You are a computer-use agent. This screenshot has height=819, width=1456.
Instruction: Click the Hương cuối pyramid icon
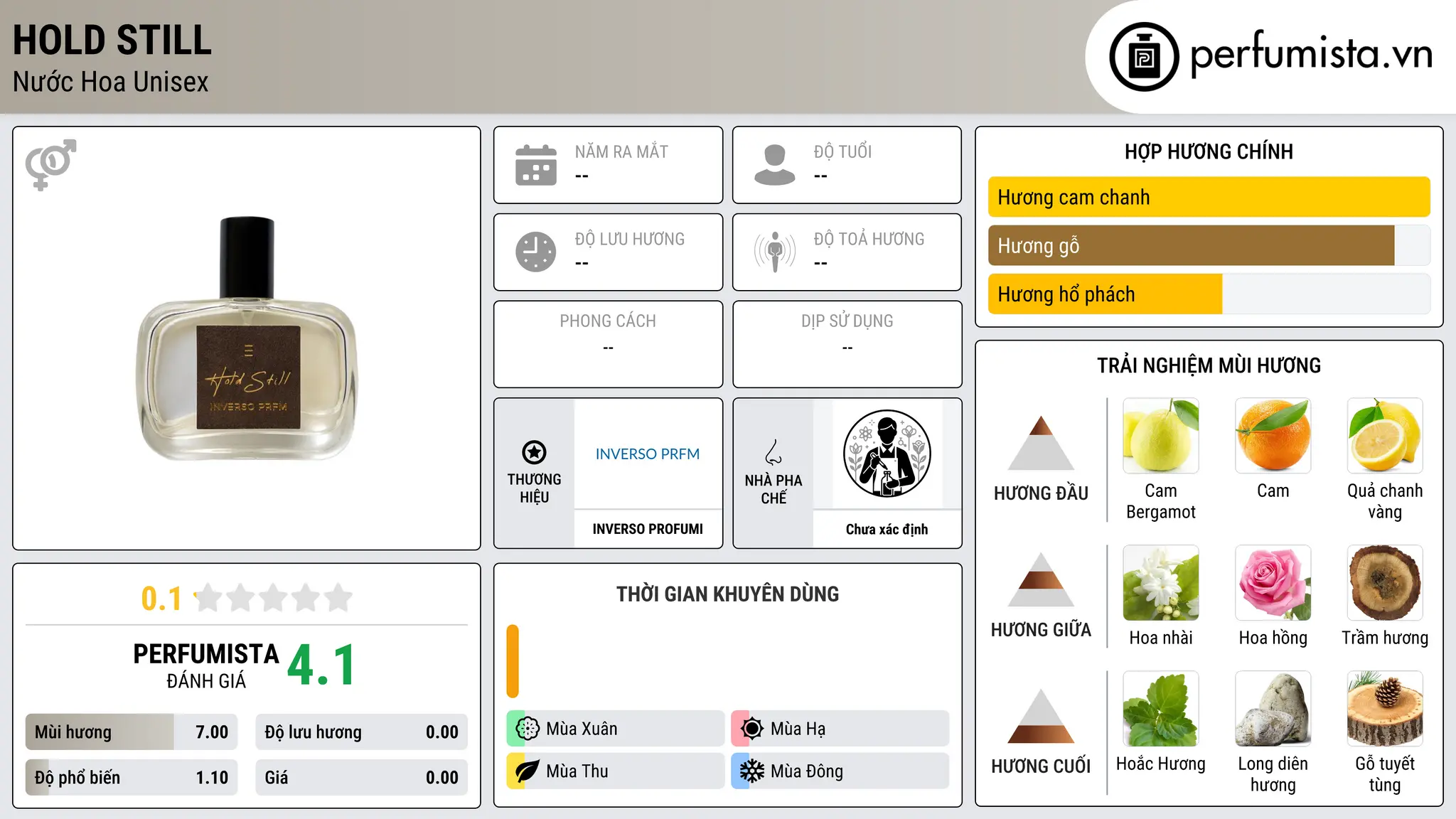pyautogui.click(x=1041, y=716)
